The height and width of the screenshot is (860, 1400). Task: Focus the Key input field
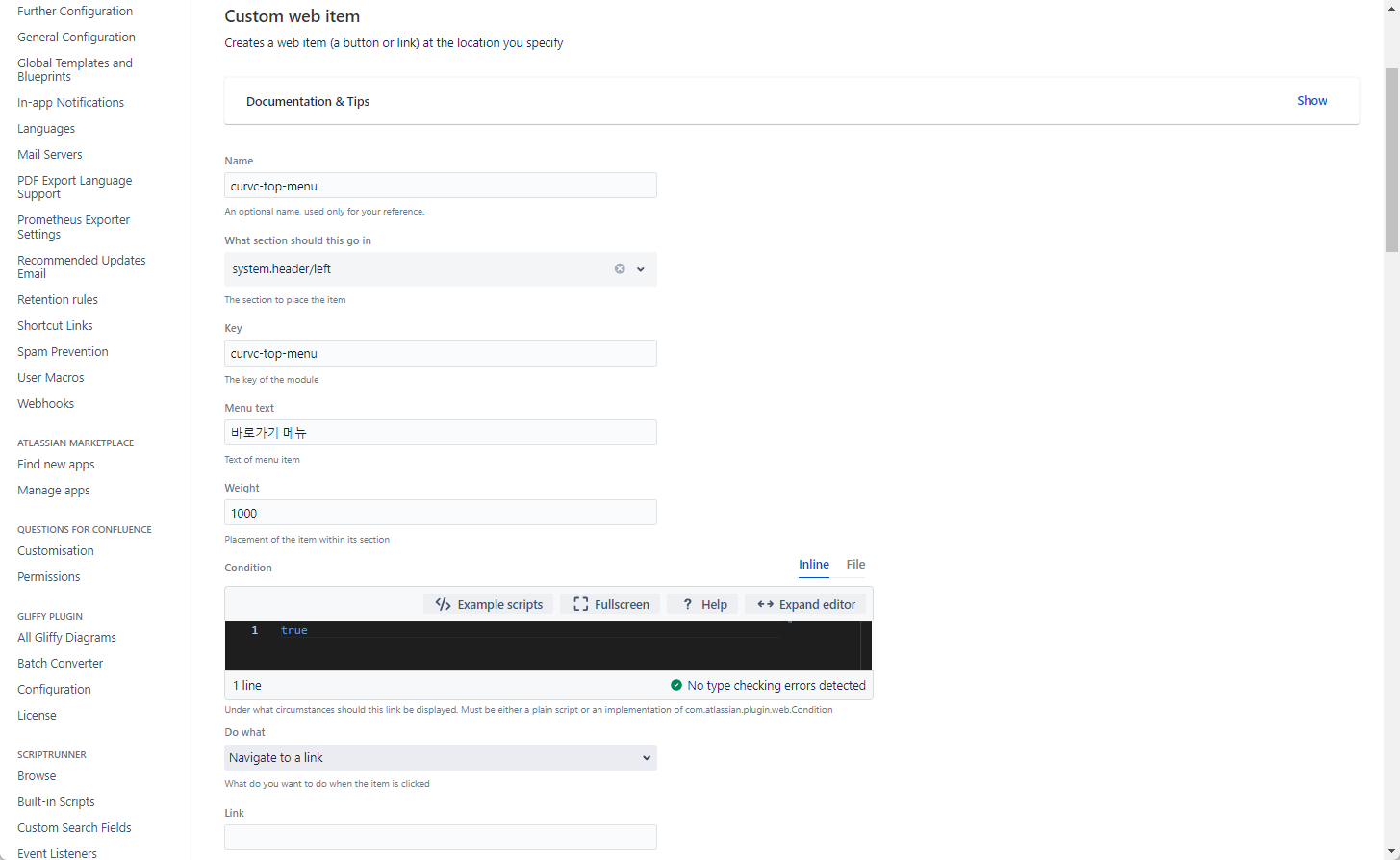pyautogui.click(x=441, y=353)
